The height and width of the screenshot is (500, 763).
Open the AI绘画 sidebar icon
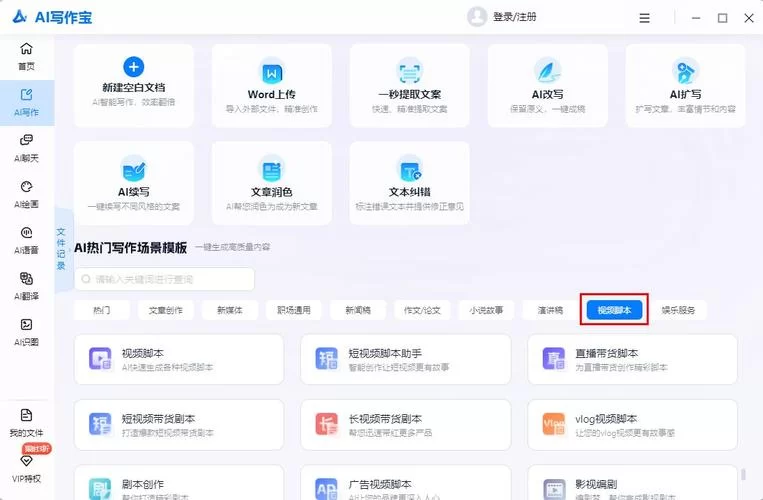pos(26,187)
